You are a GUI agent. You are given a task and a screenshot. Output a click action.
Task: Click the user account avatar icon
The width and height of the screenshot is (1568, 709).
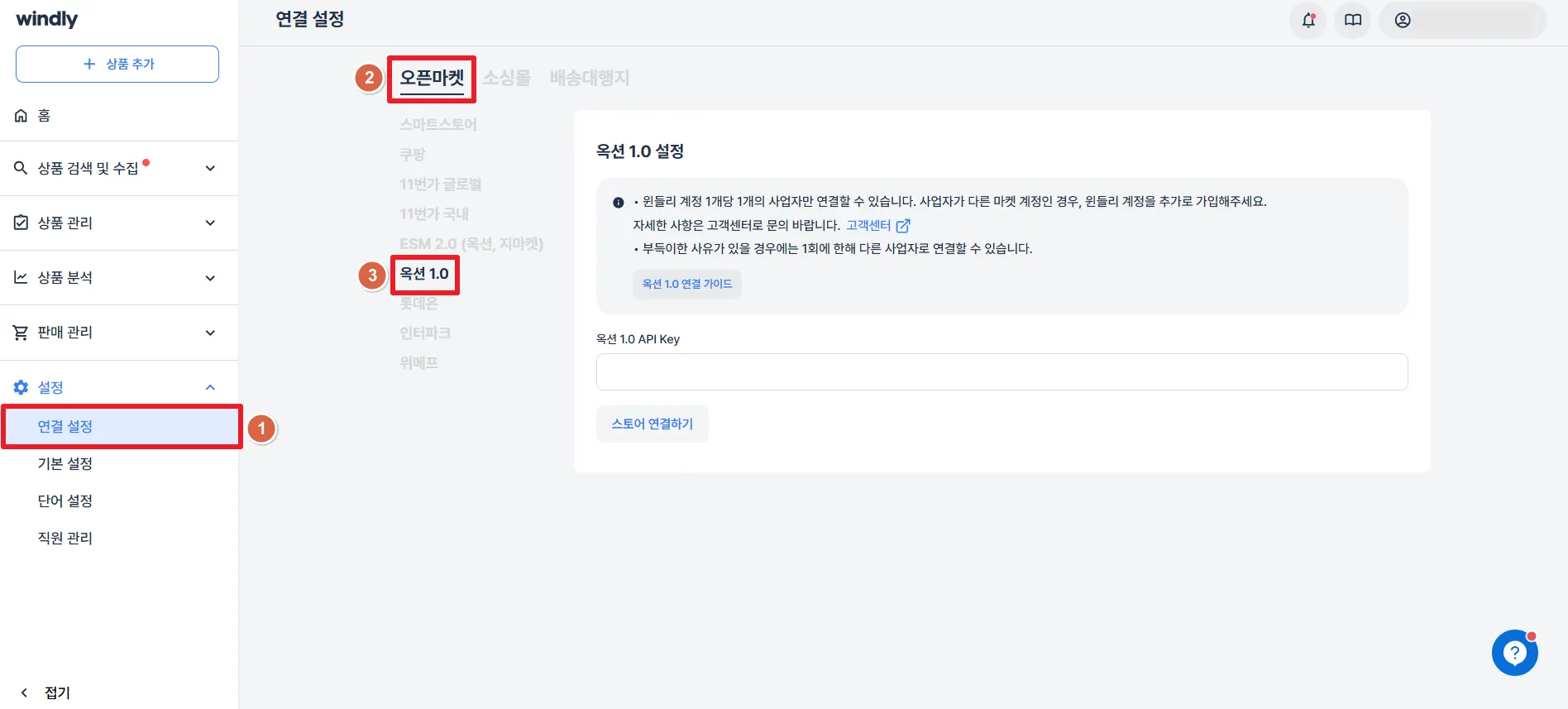[1403, 20]
